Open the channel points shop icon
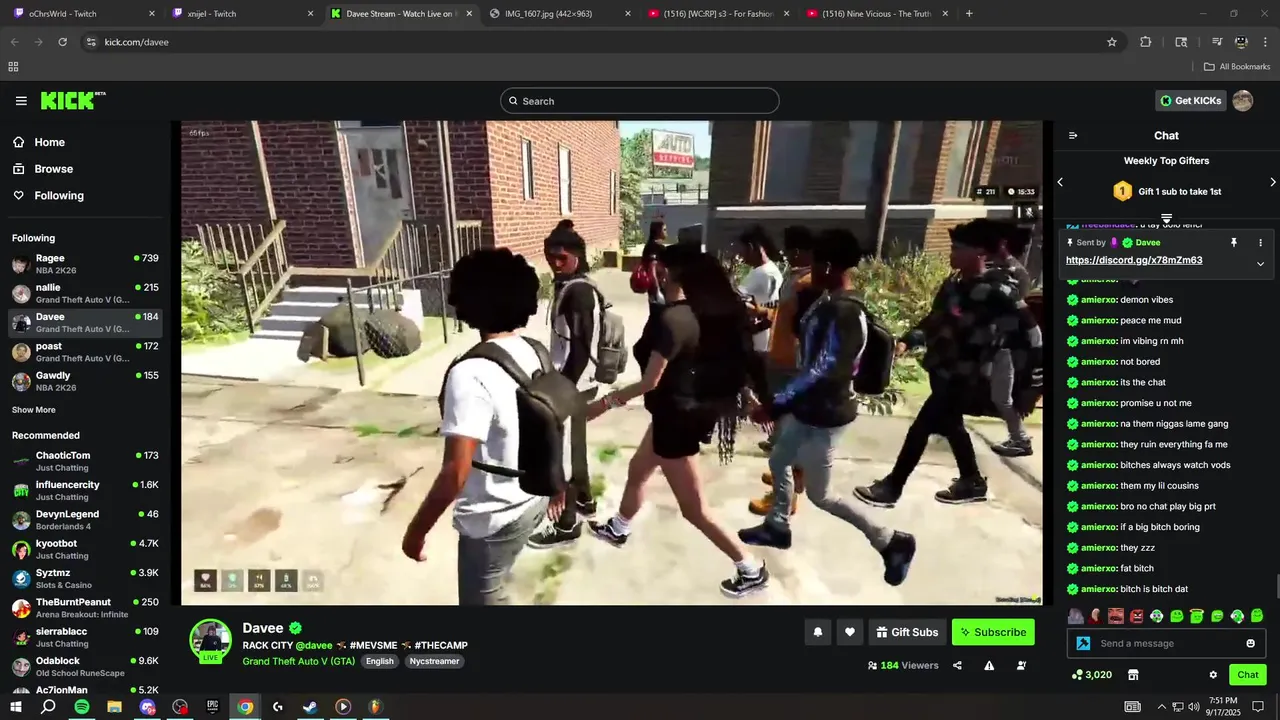 pos(1133,675)
